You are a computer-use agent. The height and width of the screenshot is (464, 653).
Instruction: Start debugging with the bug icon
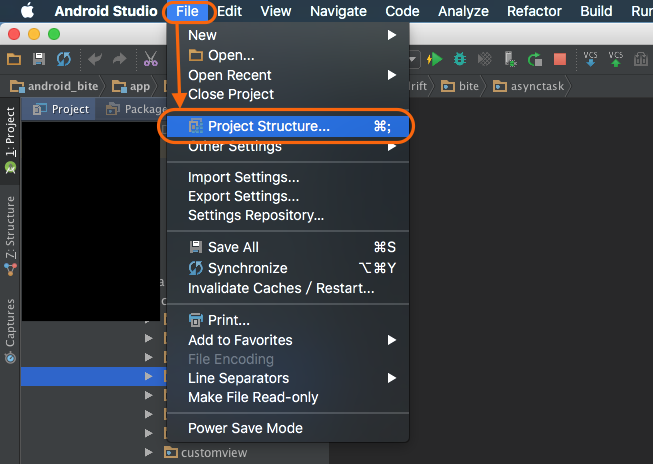(x=460, y=59)
